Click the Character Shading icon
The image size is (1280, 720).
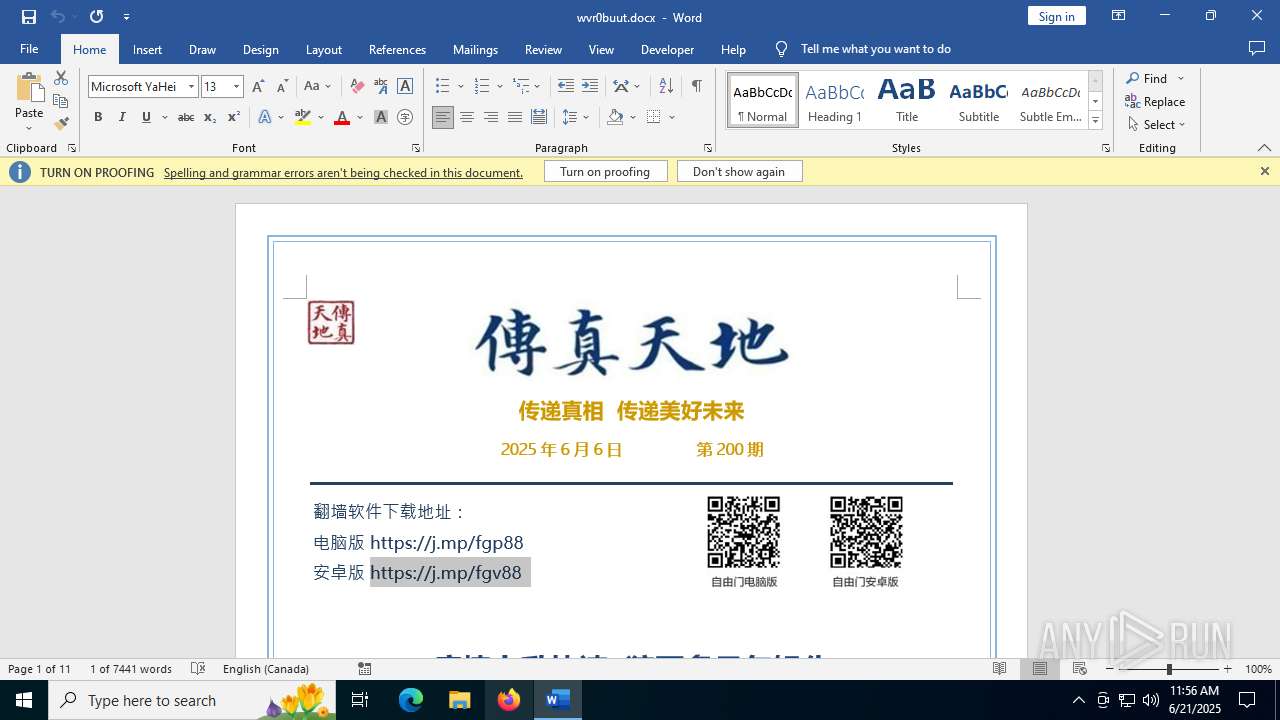[x=381, y=117]
